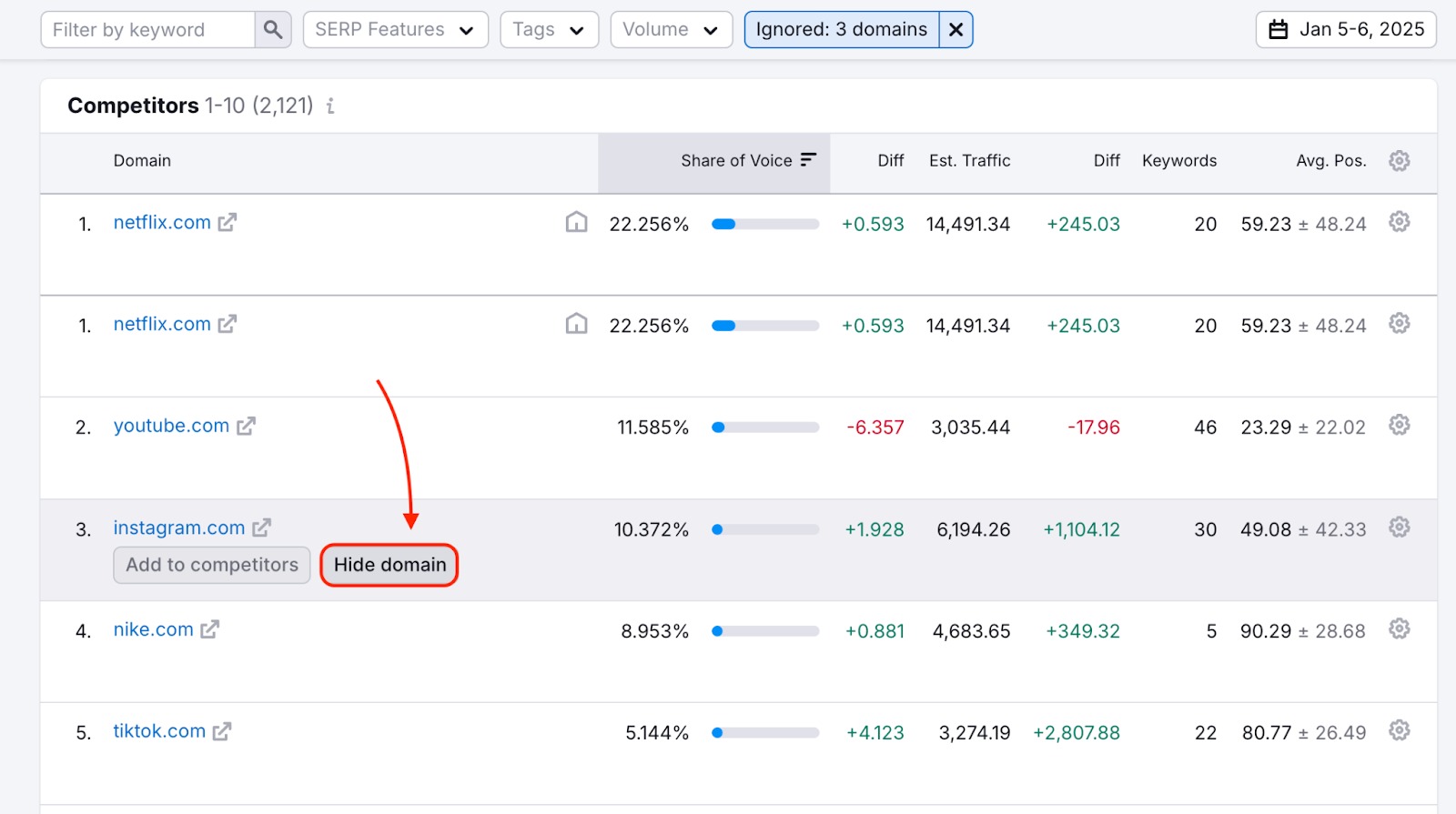Viewport: 1456px width, 814px height.
Task: Open the Tags dropdown filter
Action: pyautogui.click(x=549, y=30)
